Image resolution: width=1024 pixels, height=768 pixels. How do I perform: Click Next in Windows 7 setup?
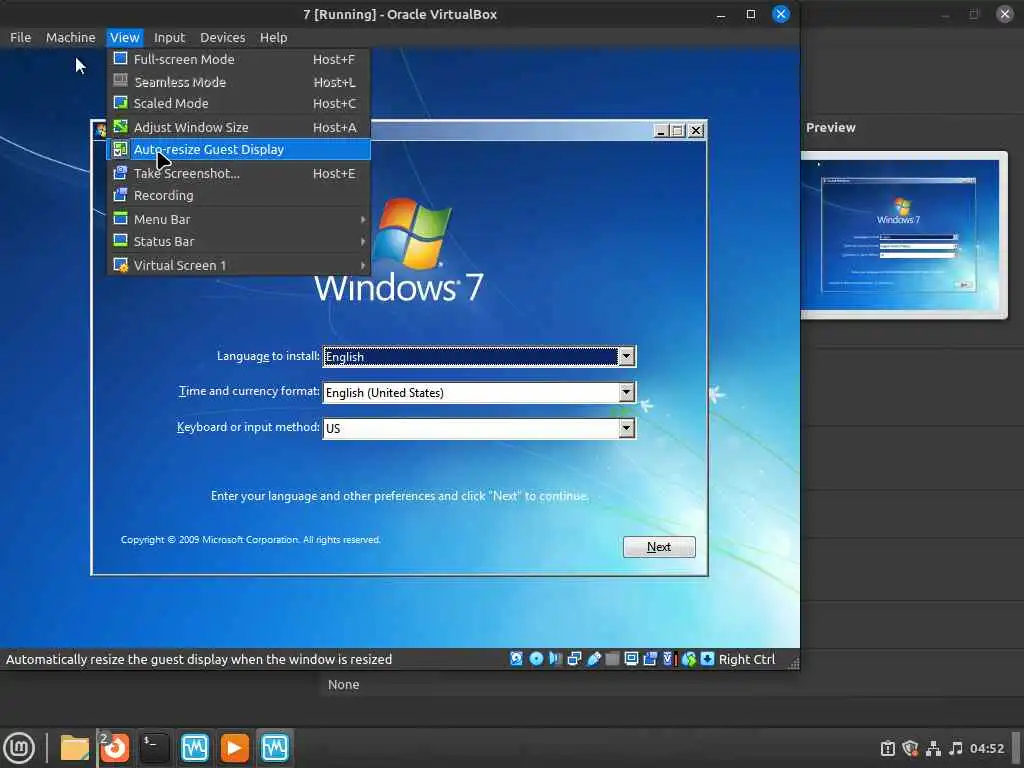point(659,547)
